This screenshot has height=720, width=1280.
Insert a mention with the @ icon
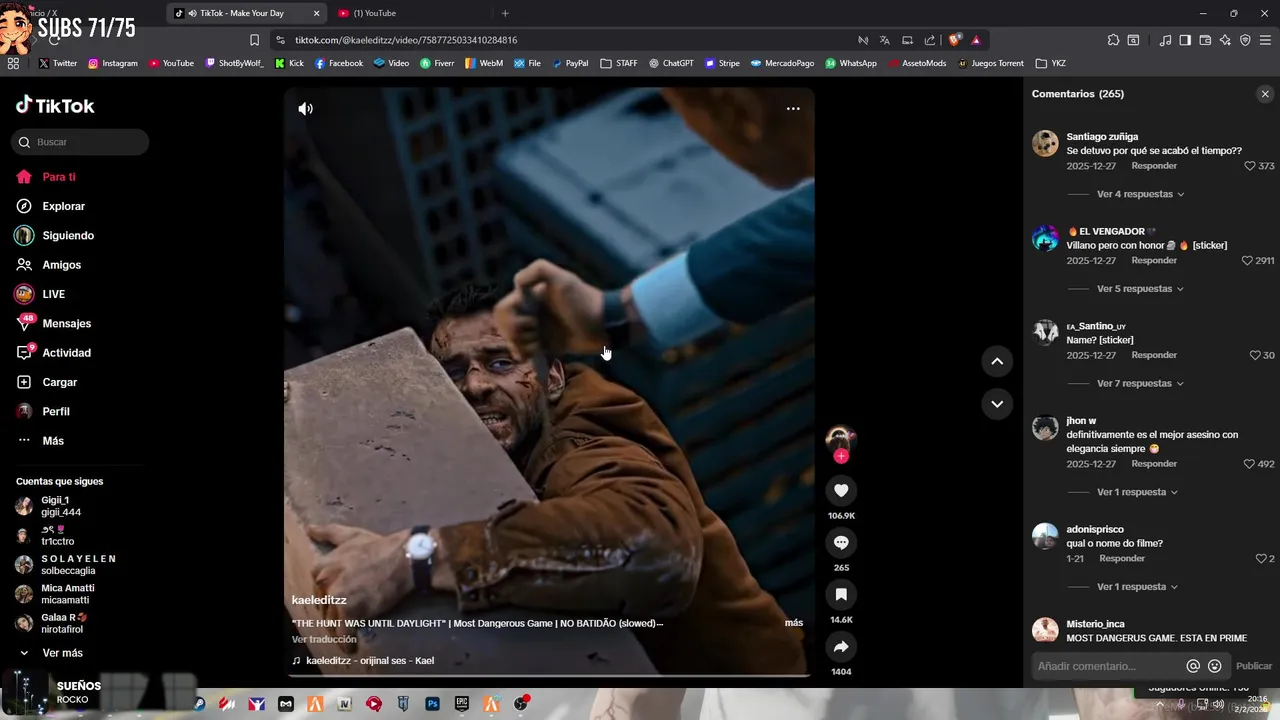click(x=1193, y=666)
